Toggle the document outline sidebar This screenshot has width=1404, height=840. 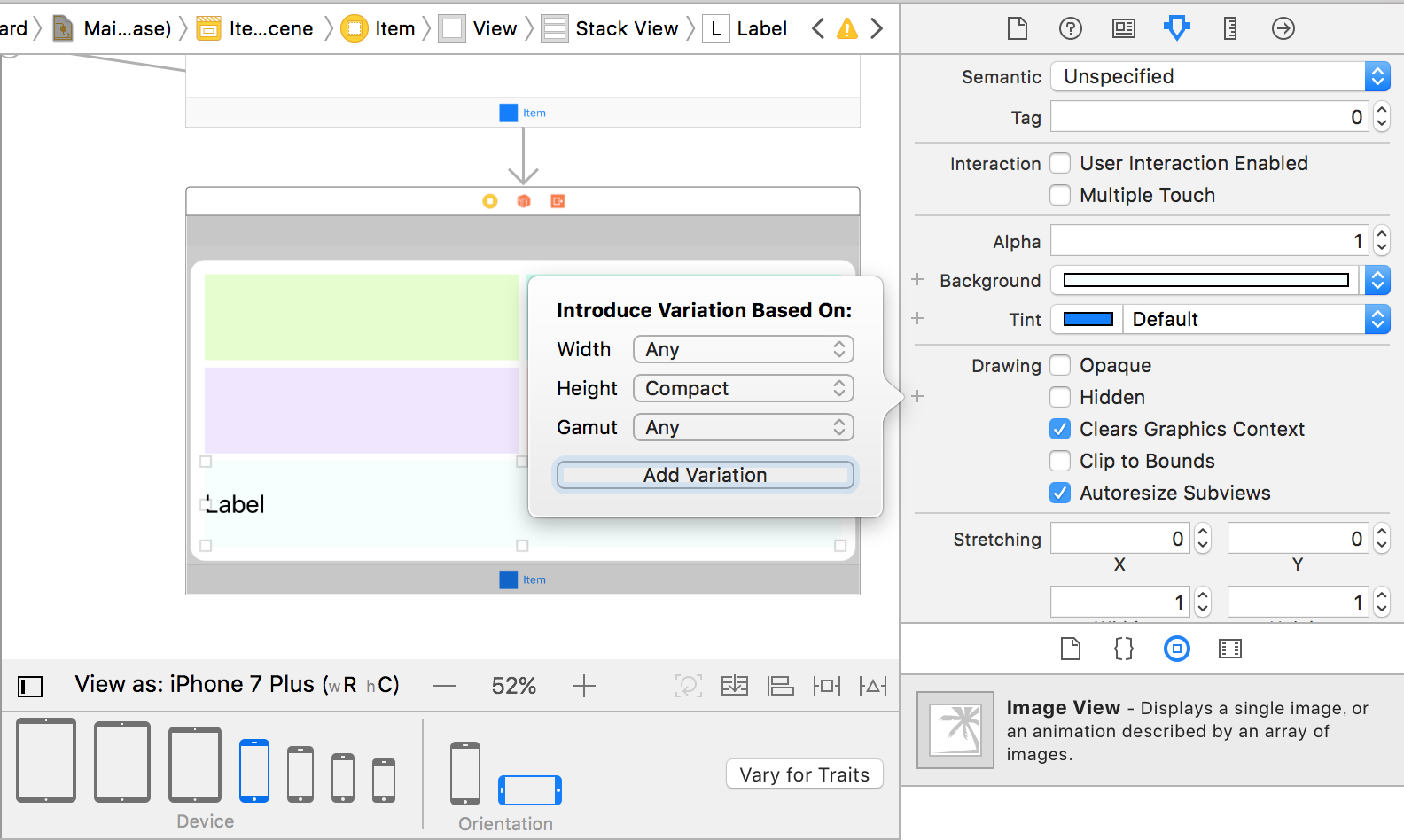pyautogui.click(x=30, y=686)
